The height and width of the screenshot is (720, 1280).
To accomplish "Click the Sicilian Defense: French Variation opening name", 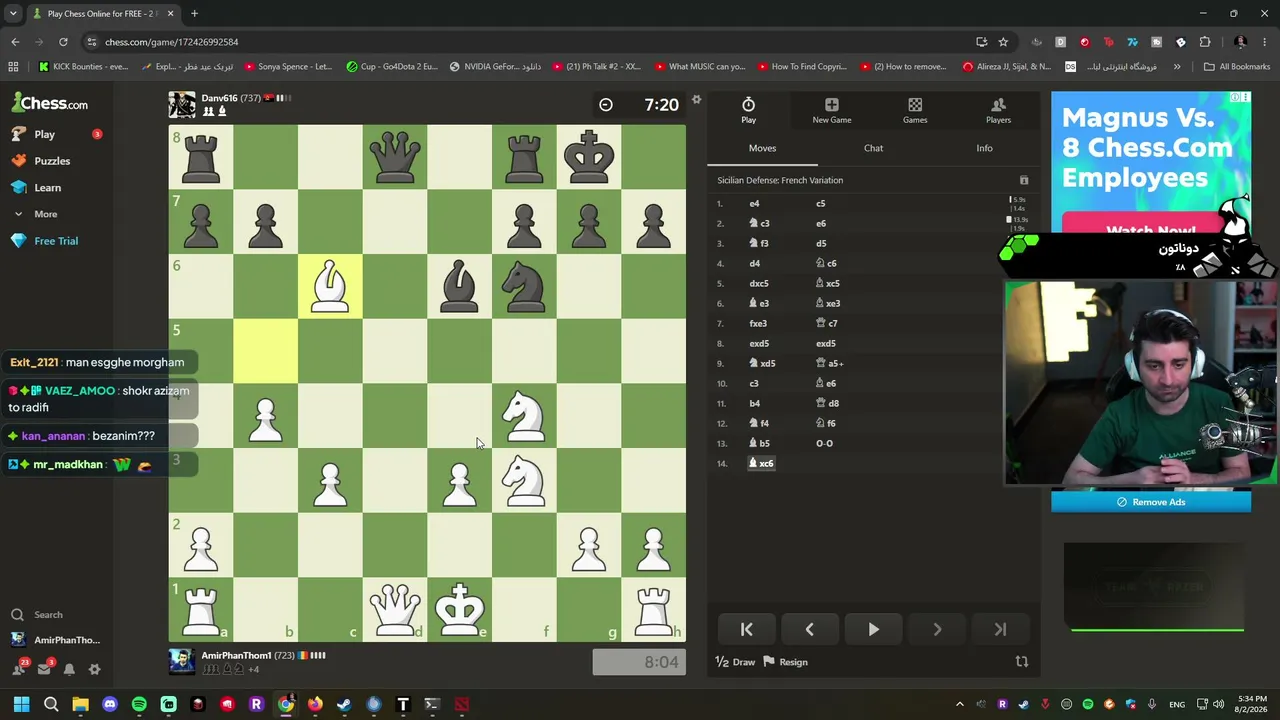I will pos(780,180).
